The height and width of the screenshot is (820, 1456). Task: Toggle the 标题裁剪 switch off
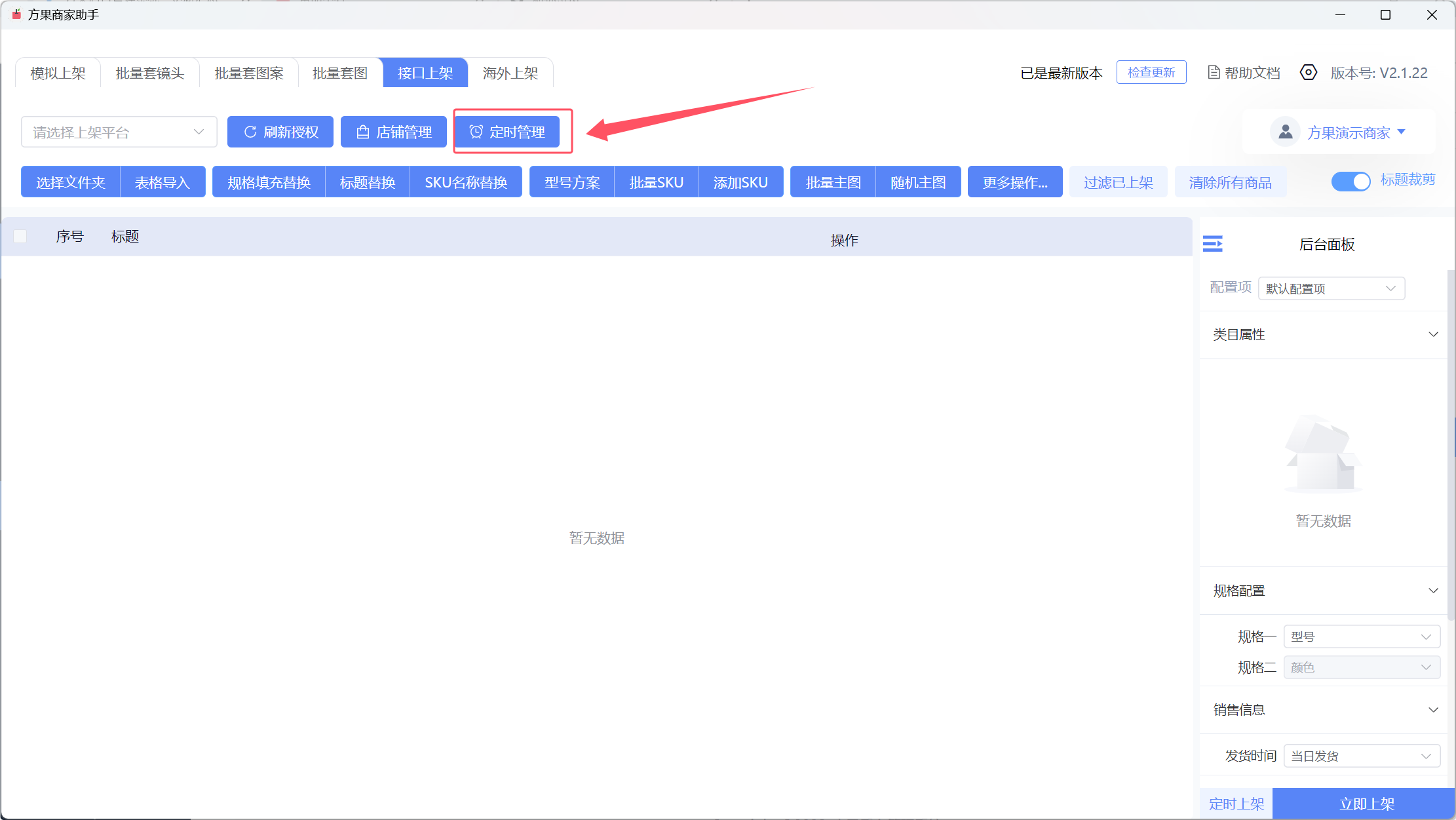tap(1351, 181)
